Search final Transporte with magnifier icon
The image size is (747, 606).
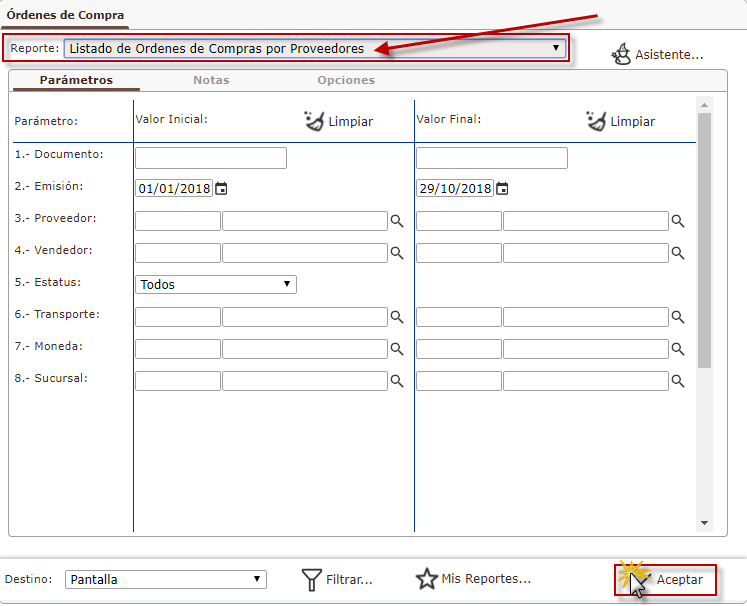click(678, 317)
